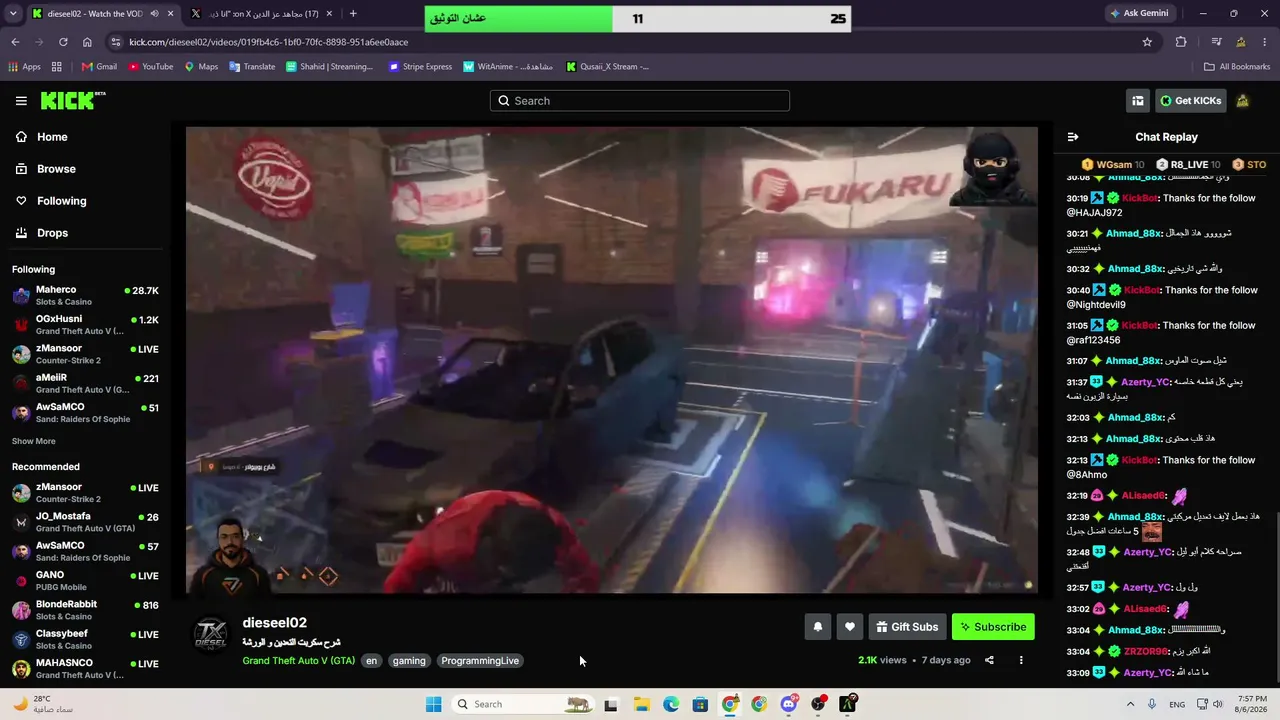
Task: Open the Chrome extensions puzzle icon
Action: pos(1181,42)
